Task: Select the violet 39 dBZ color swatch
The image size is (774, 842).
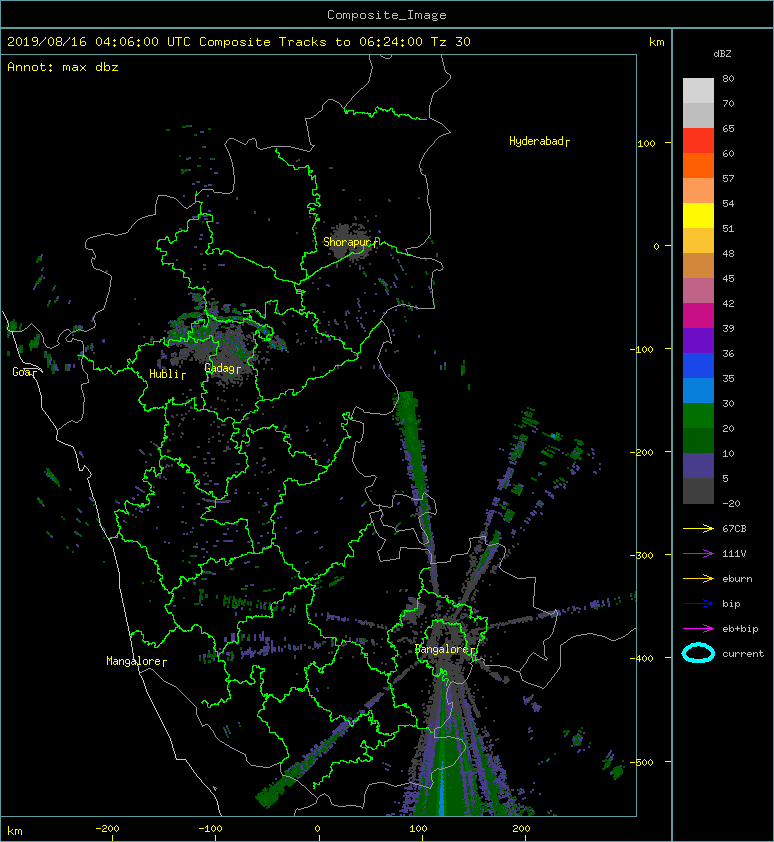Action: click(x=698, y=340)
